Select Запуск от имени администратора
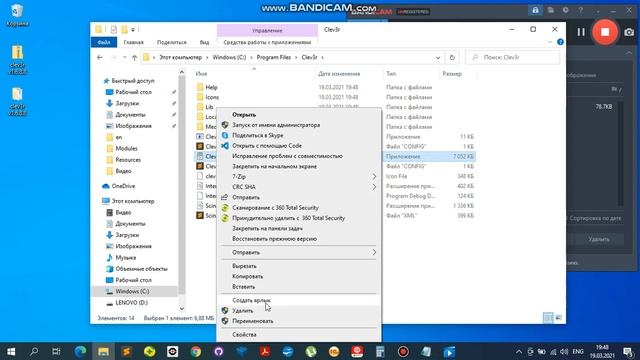 [276, 125]
